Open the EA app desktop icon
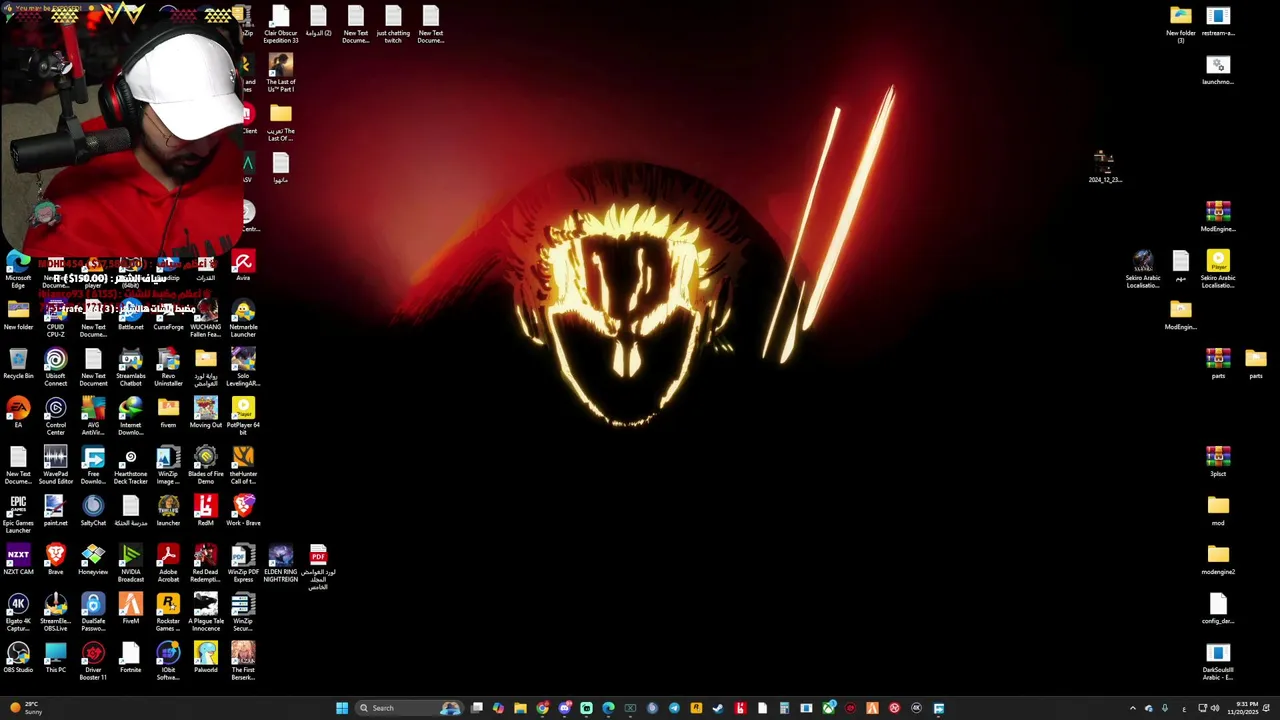The width and height of the screenshot is (1280, 720). (x=18, y=413)
